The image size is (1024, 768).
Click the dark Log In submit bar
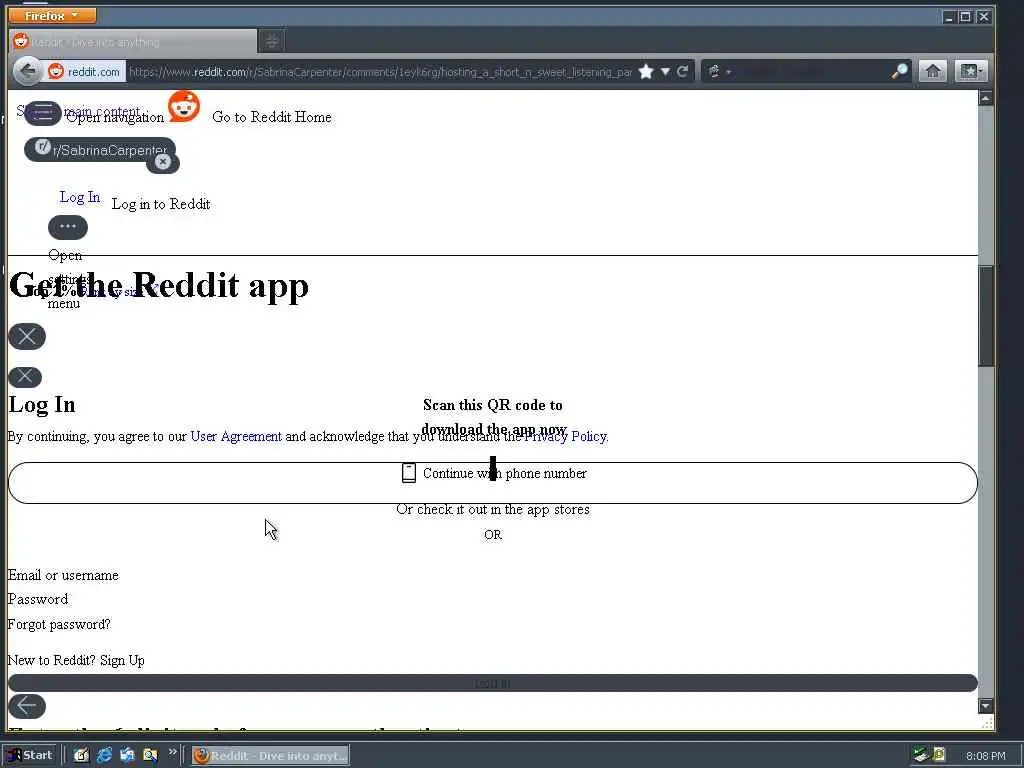pos(493,683)
